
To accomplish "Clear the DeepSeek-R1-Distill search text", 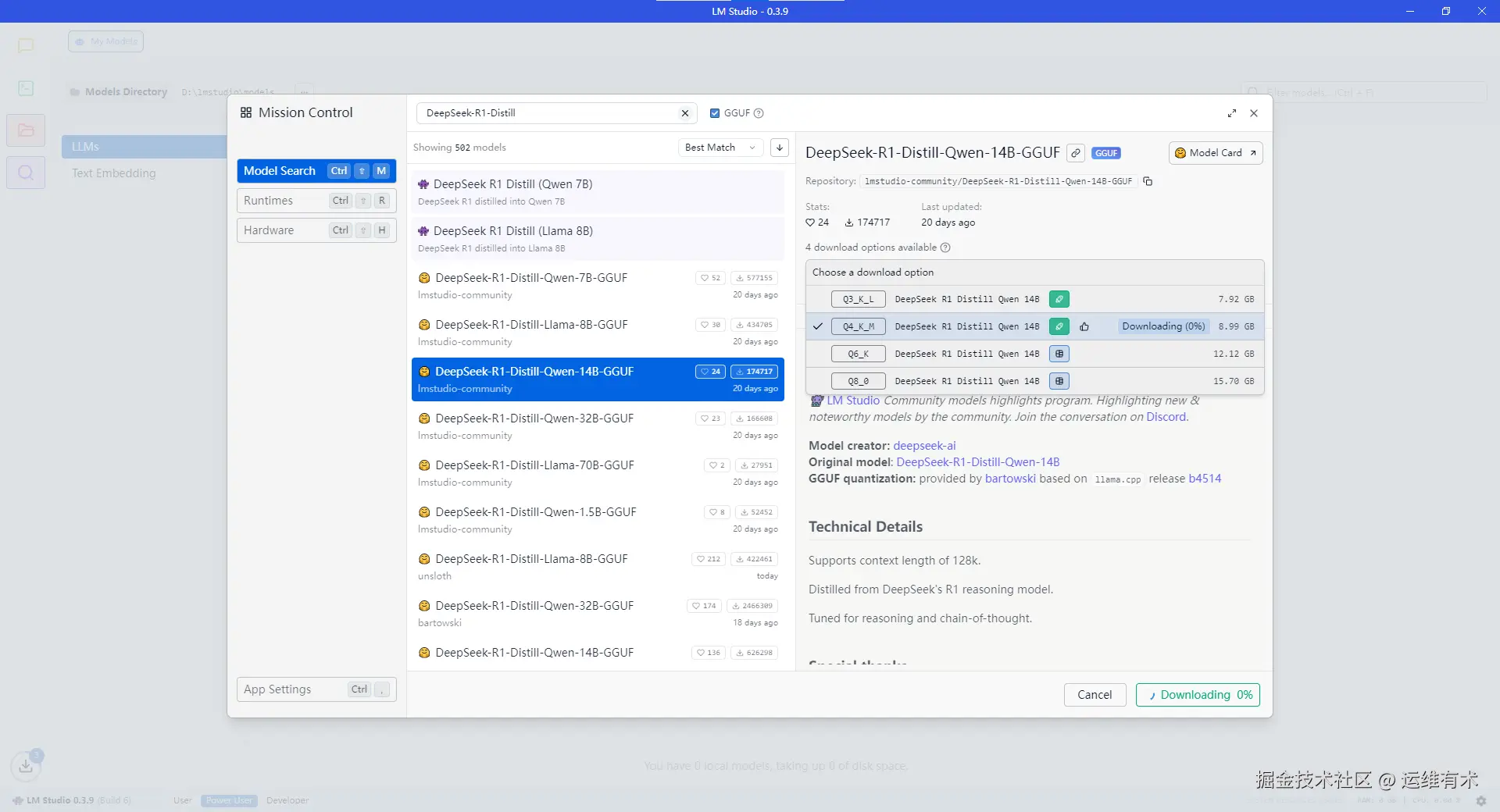I will [685, 113].
